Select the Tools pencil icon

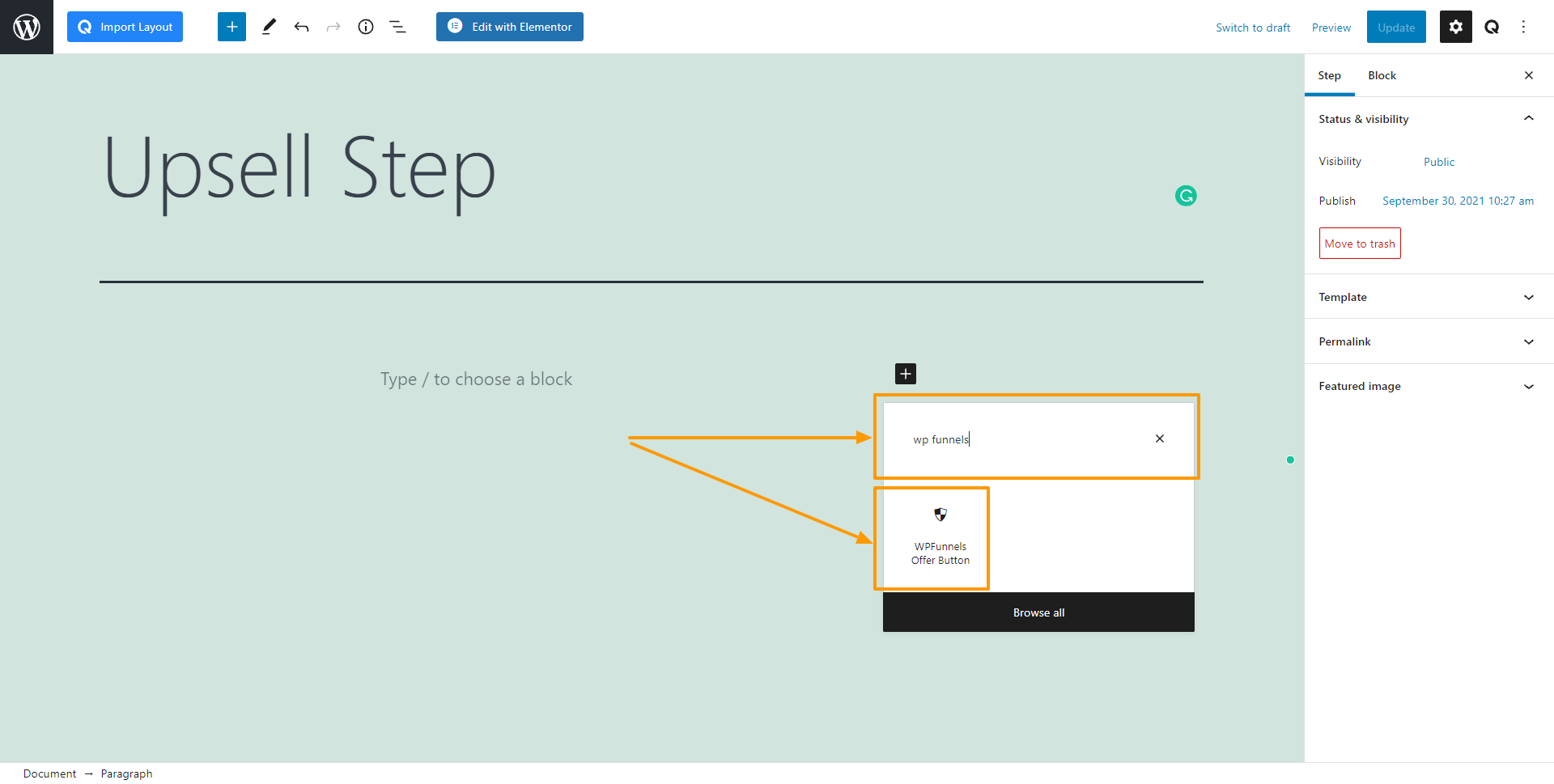click(x=269, y=27)
